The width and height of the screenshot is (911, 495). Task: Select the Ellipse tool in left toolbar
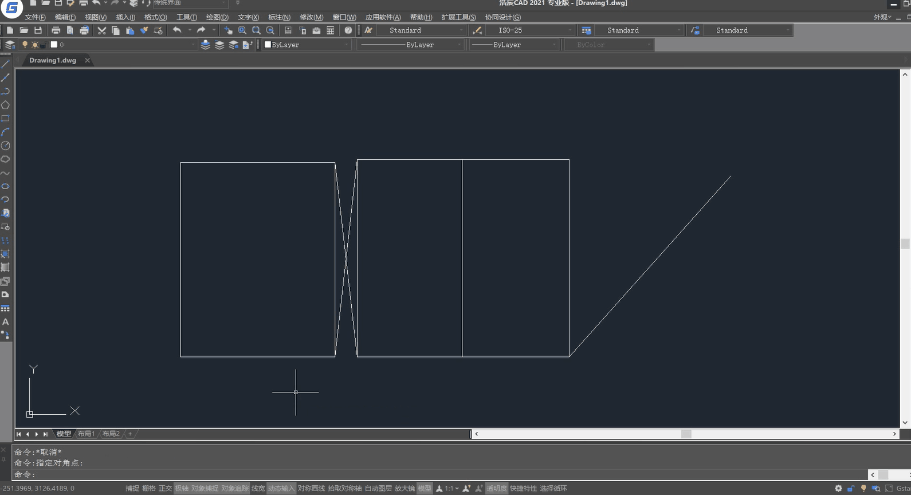(5, 186)
